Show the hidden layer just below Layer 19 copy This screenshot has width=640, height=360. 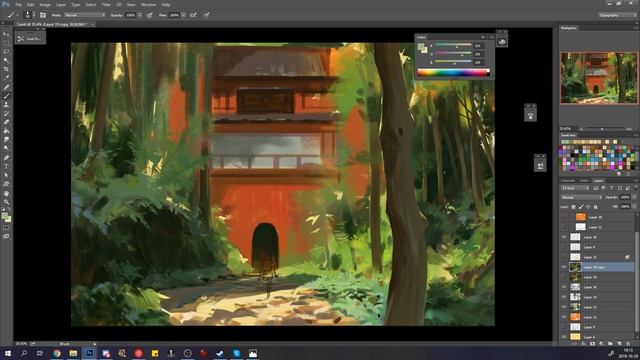pyautogui.click(x=564, y=277)
